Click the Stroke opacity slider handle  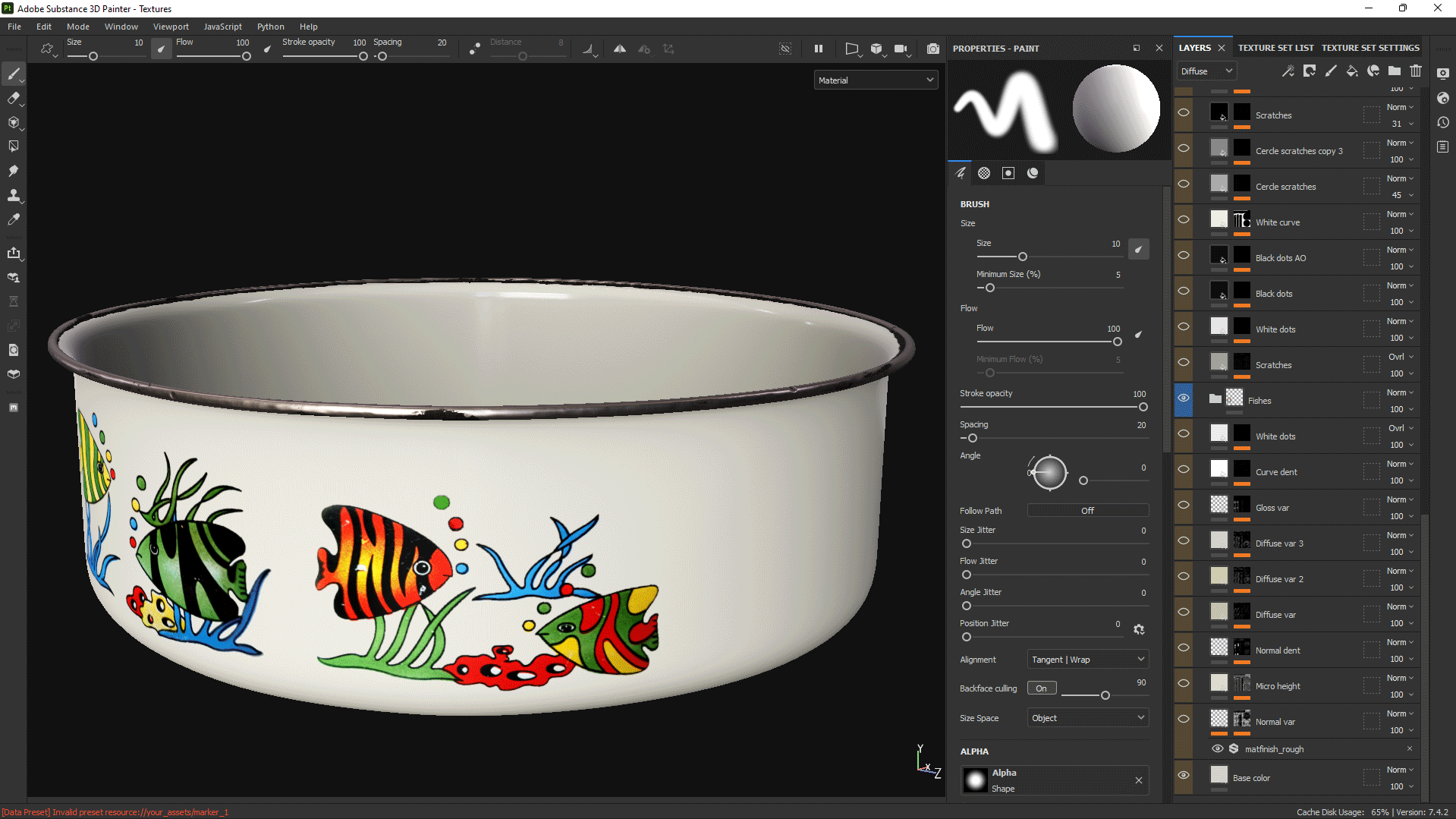(x=1143, y=408)
